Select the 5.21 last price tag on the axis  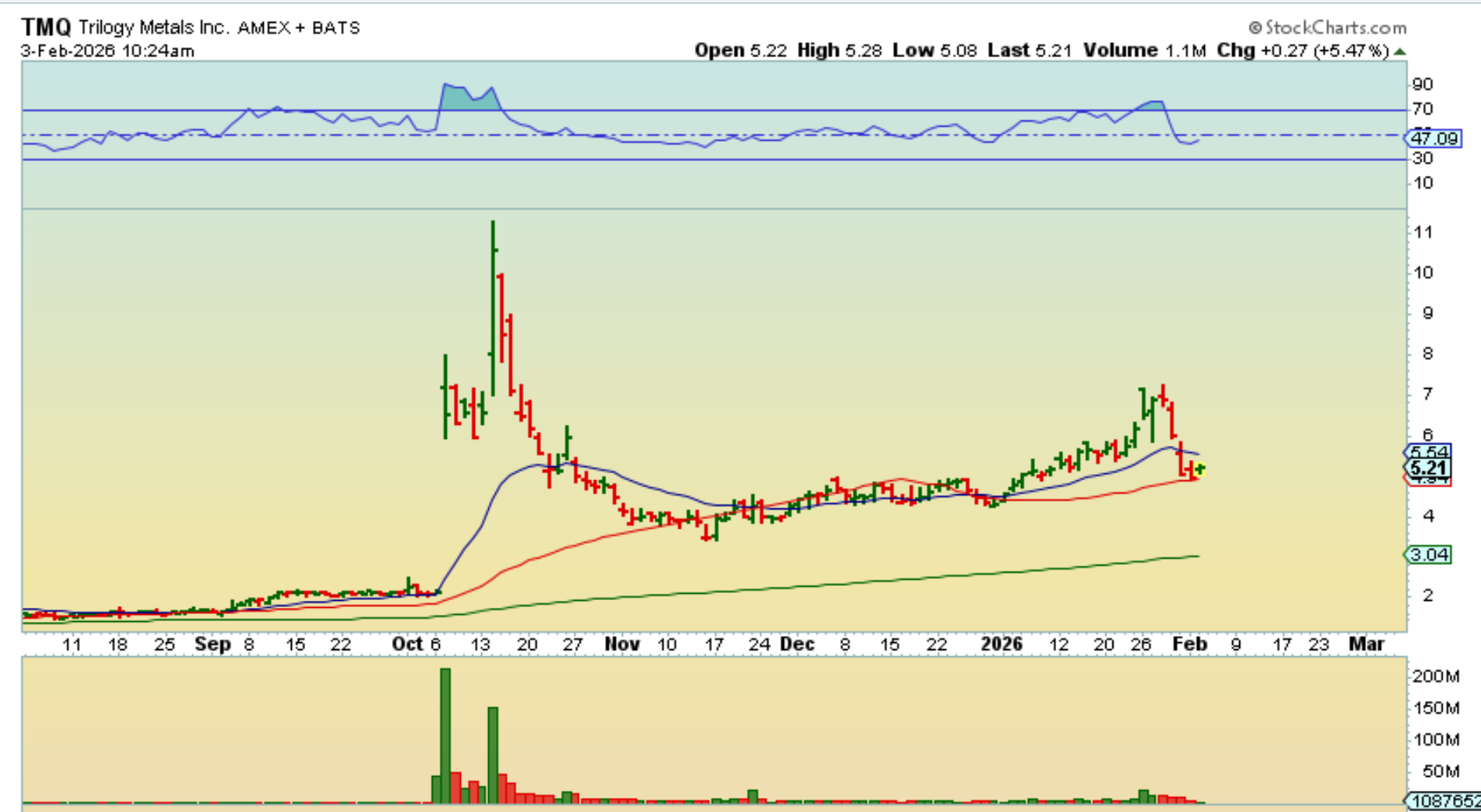tap(1429, 469)
